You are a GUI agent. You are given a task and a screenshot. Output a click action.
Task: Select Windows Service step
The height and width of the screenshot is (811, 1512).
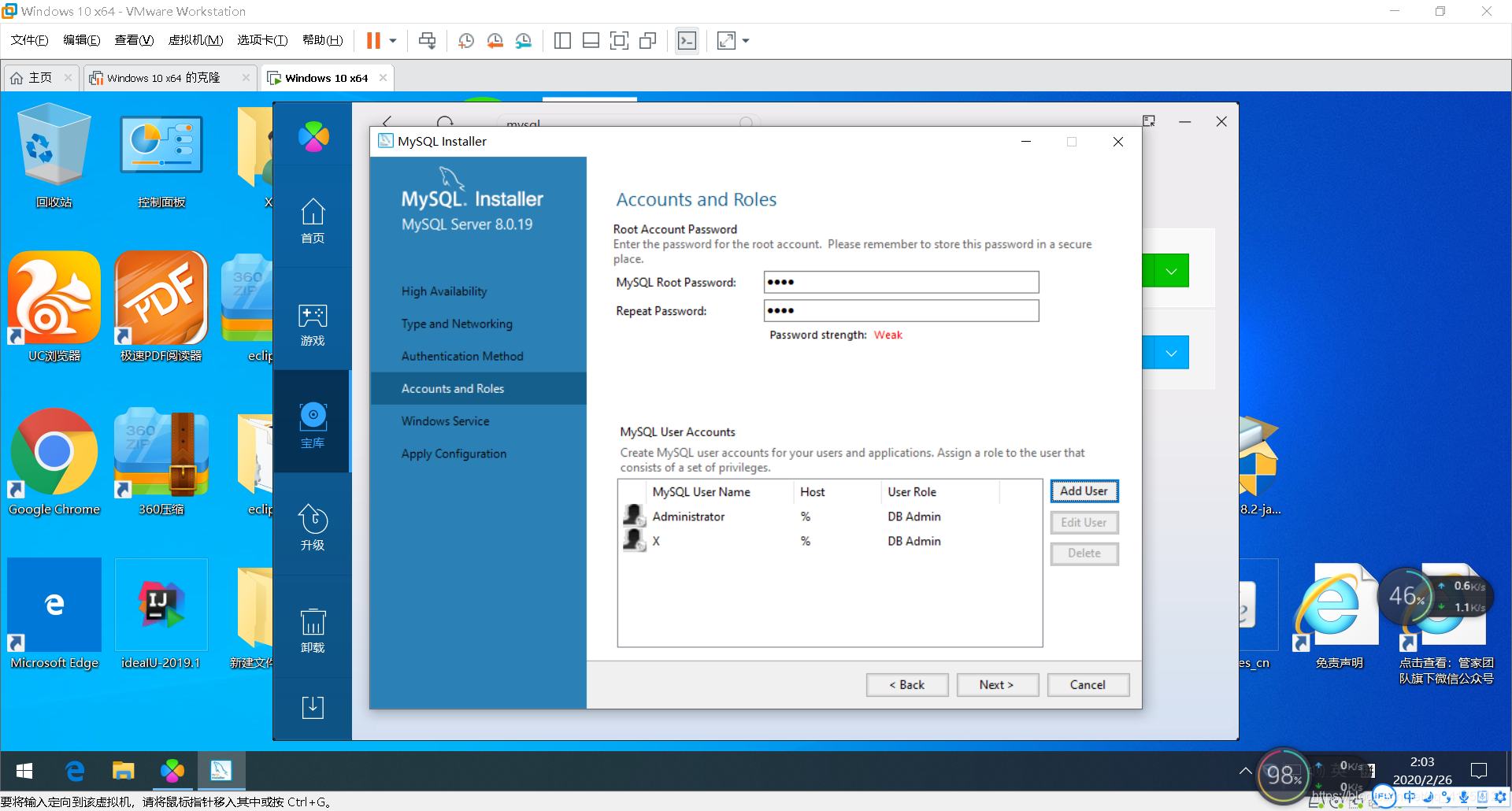tap(445, 421)
